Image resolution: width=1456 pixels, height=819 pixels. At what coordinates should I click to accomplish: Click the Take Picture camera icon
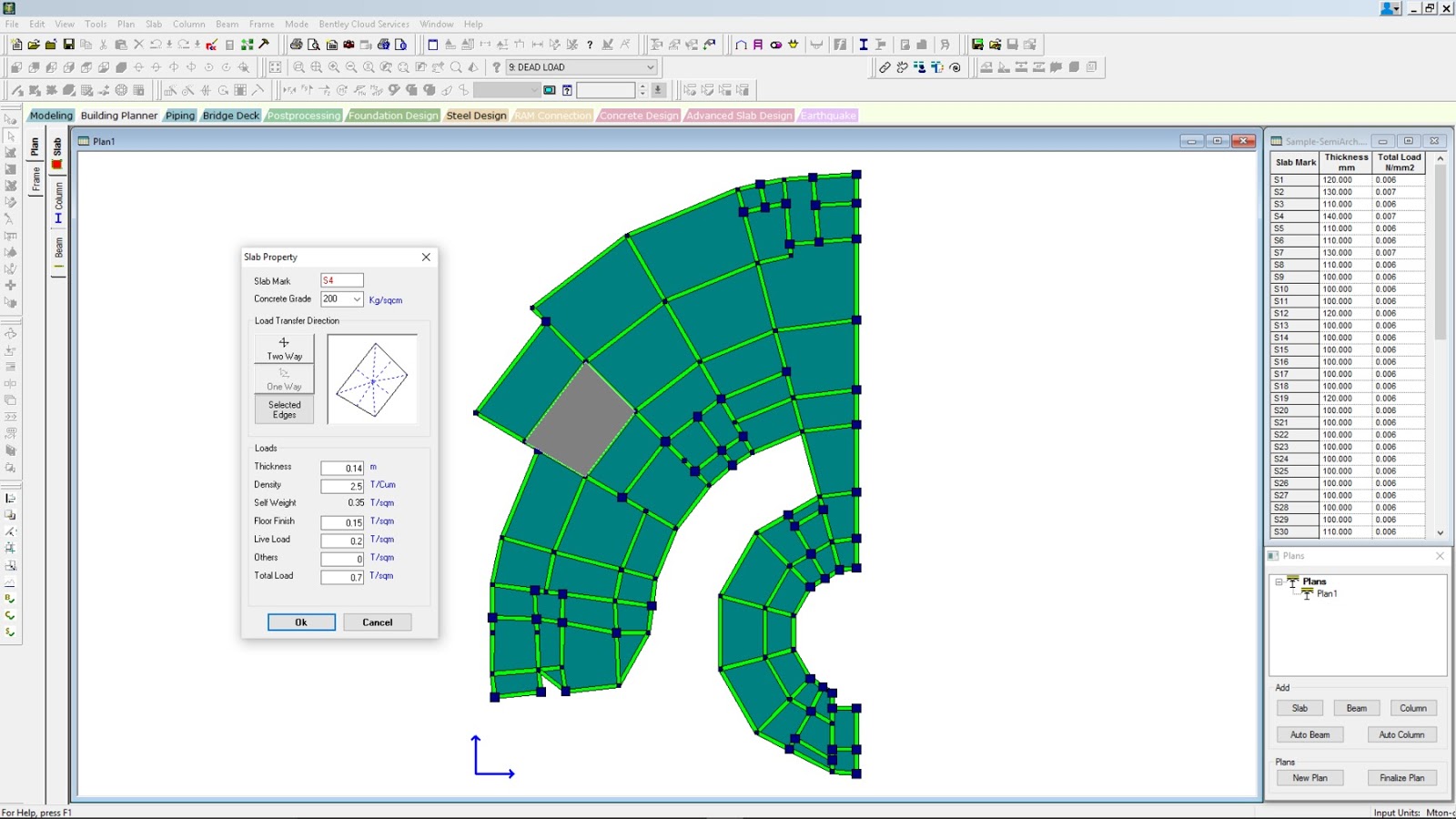[349, 44]
